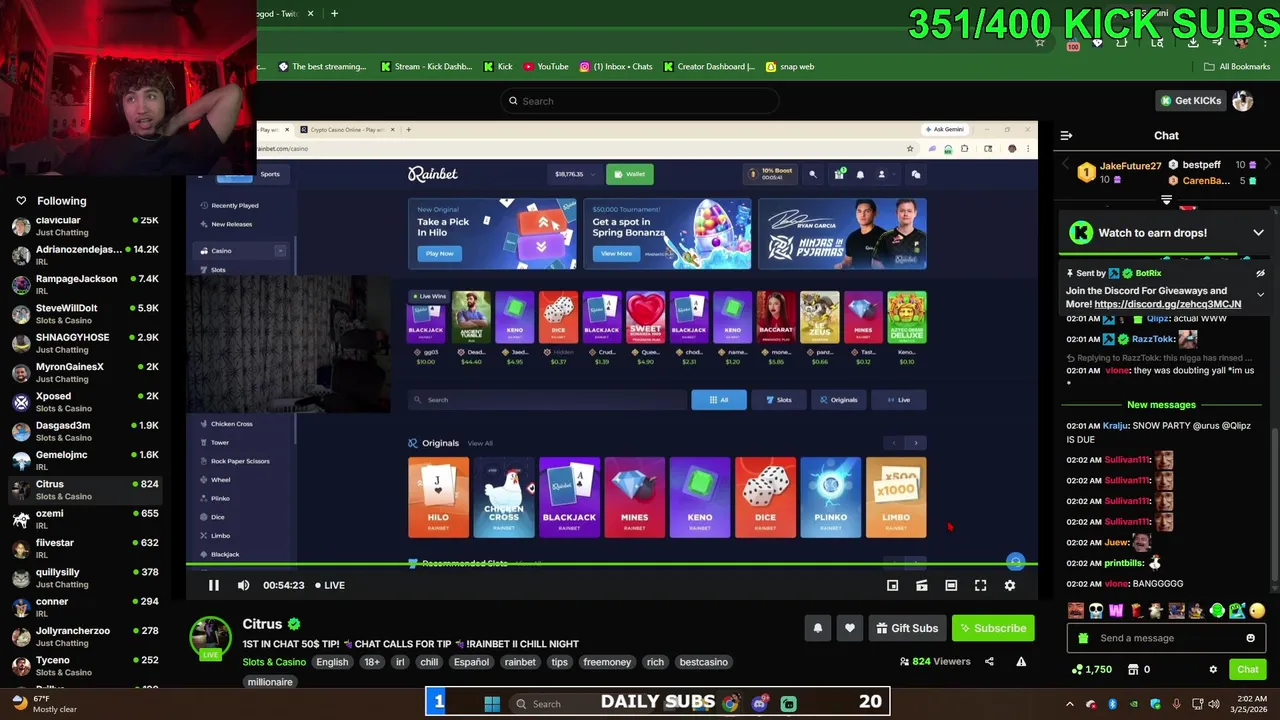Pause the live stream player
Image resolution: width=1280 pixels, height=720 pixels.
(213, 585)
